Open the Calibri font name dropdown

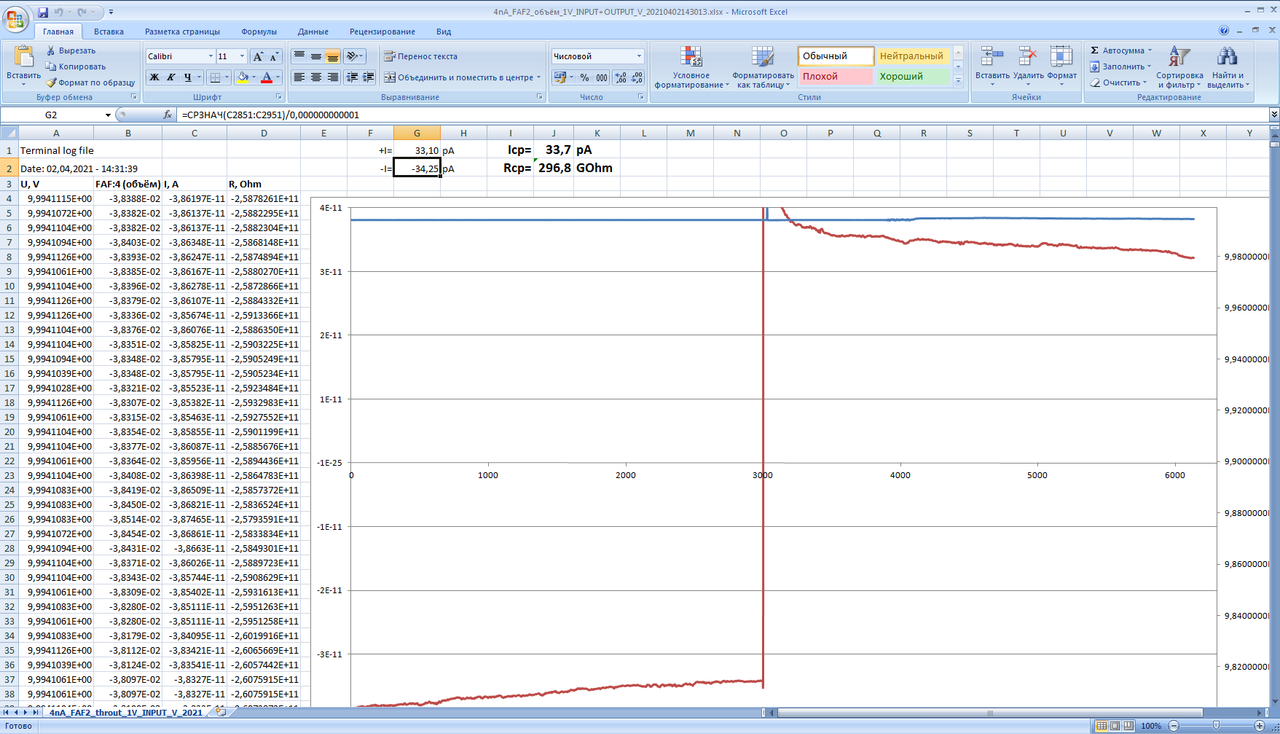(x=211, y=57)
